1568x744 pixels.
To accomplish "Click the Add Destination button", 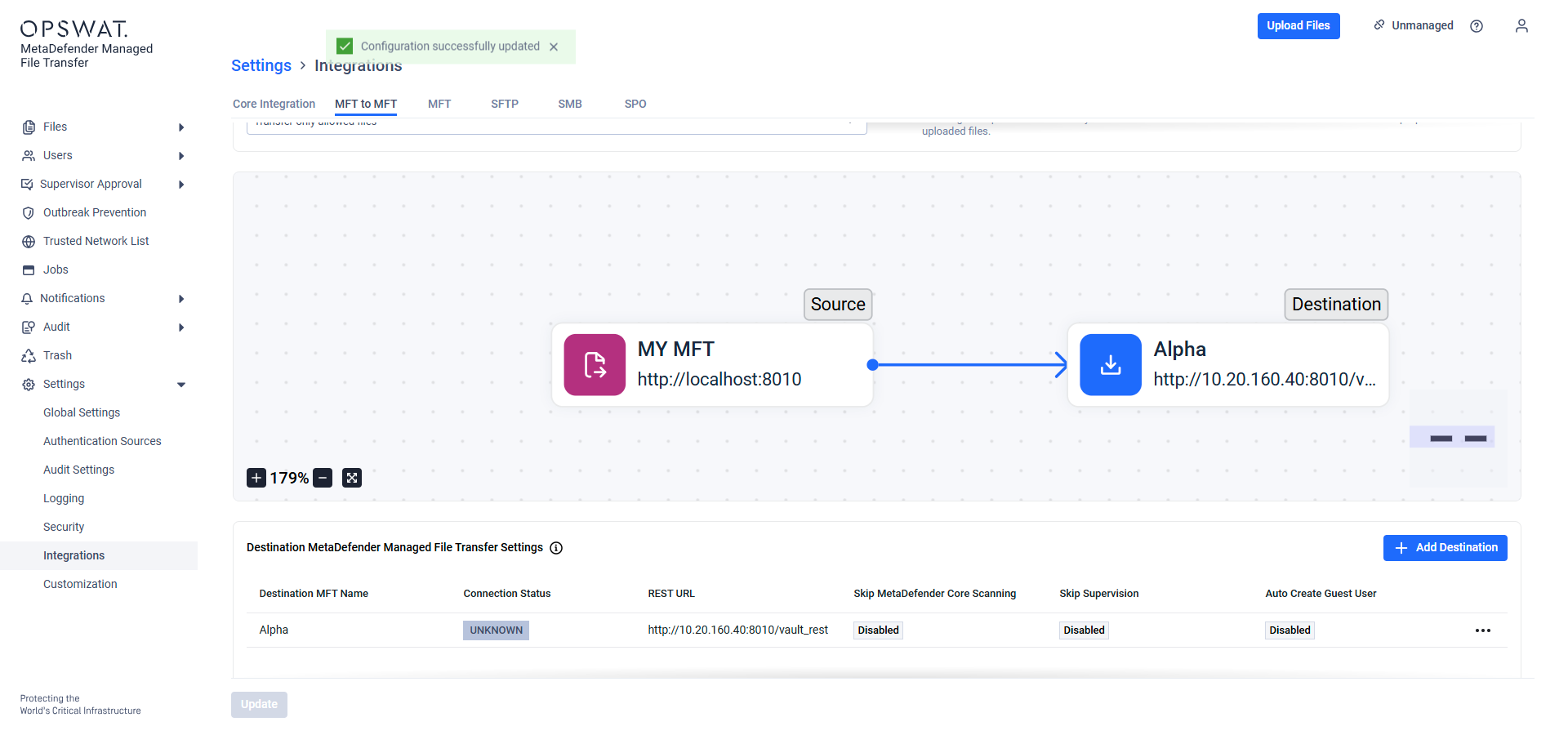I will click(x=1445, y=548).
